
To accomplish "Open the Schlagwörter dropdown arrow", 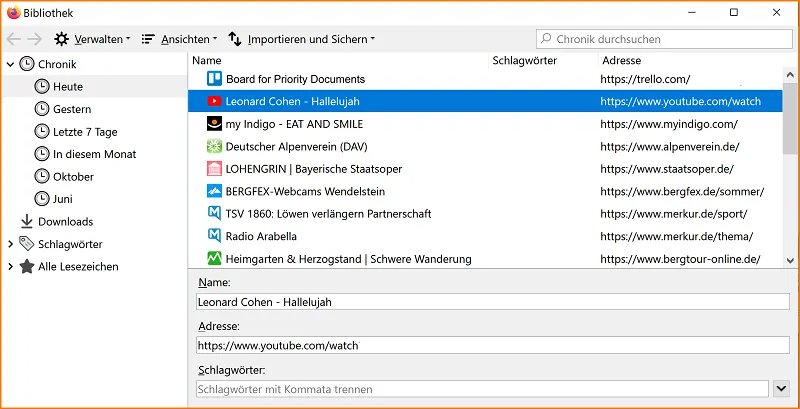I will pos(782,389).
